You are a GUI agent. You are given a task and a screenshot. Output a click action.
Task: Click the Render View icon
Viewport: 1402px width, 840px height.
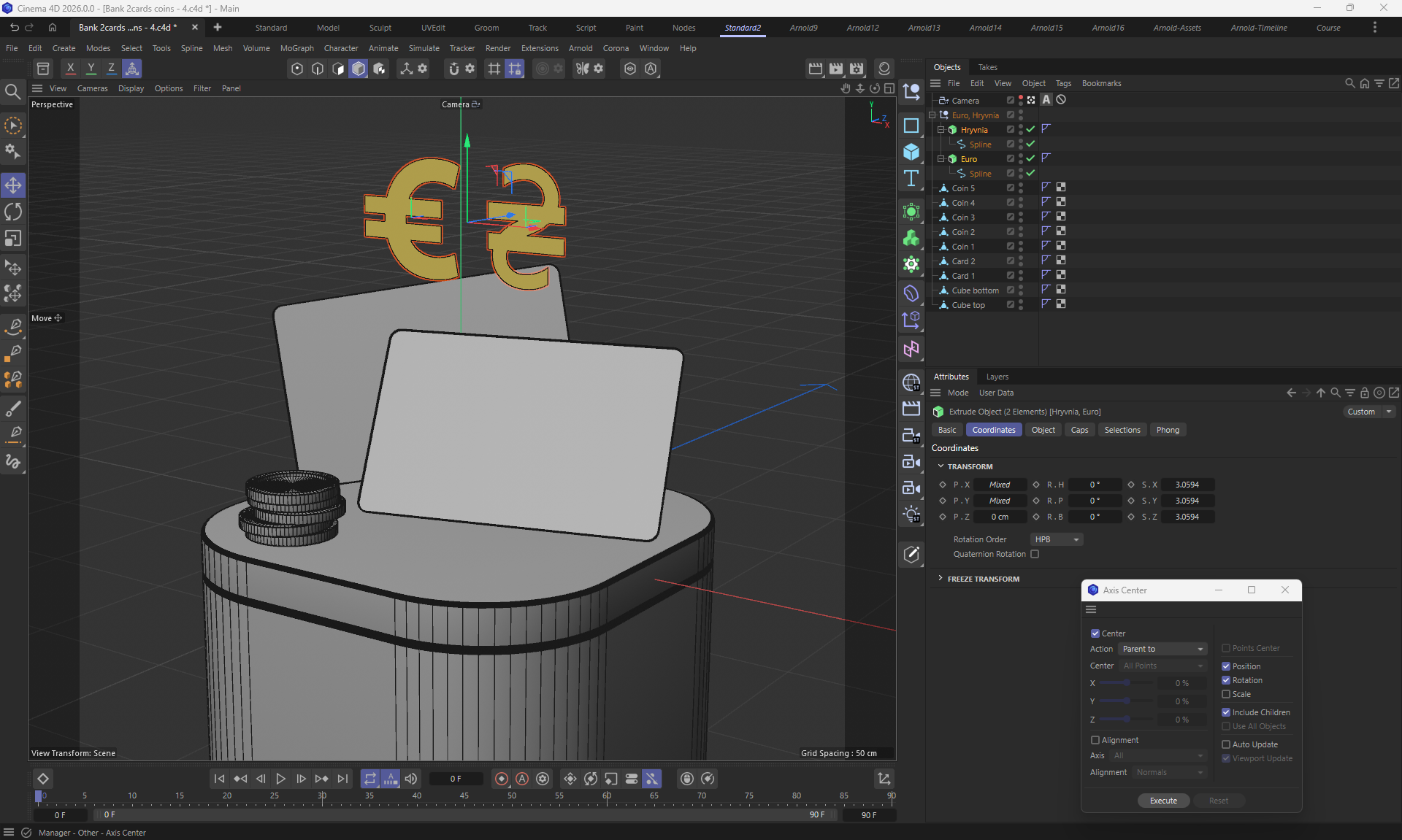tap(815, 69)
